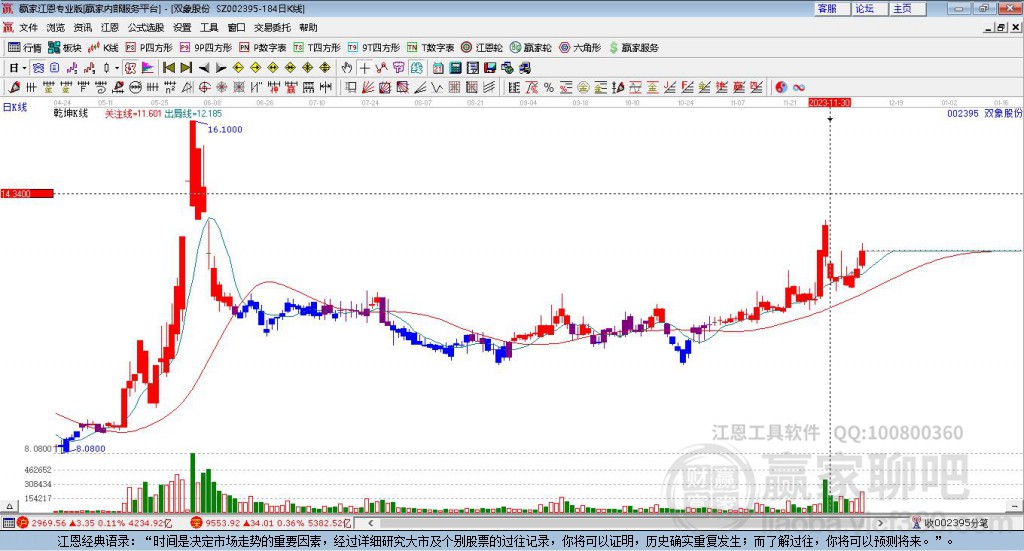The image size is (1024, 551).
Task: Open the 行情 market quotes view
Action: click(24, 48)
